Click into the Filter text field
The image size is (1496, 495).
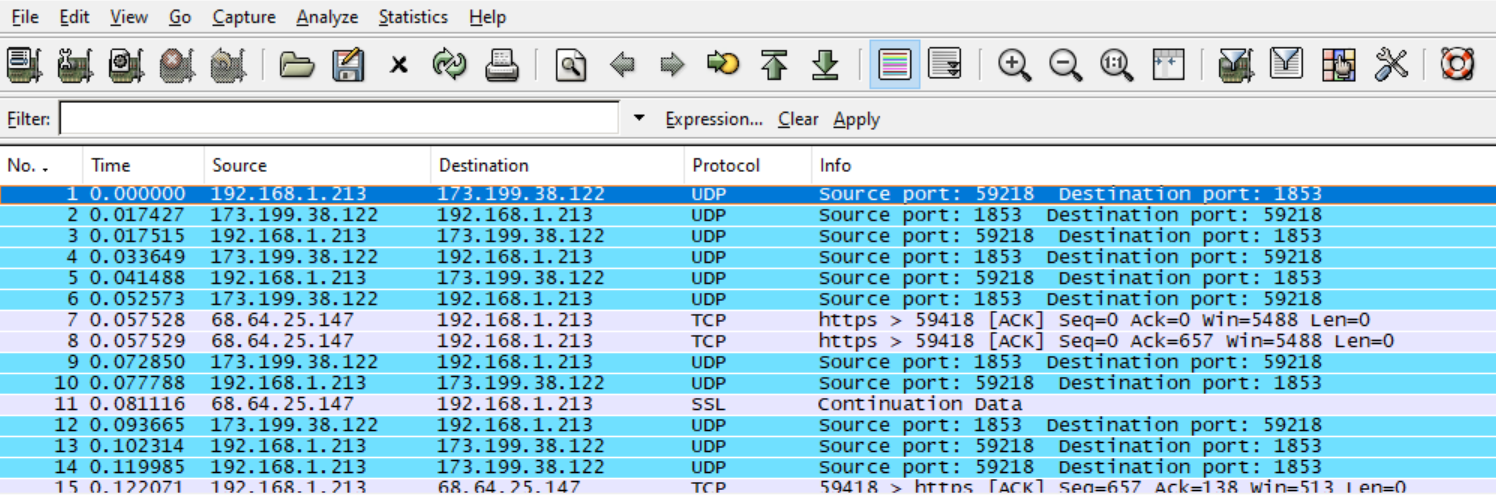click(339, 118)
